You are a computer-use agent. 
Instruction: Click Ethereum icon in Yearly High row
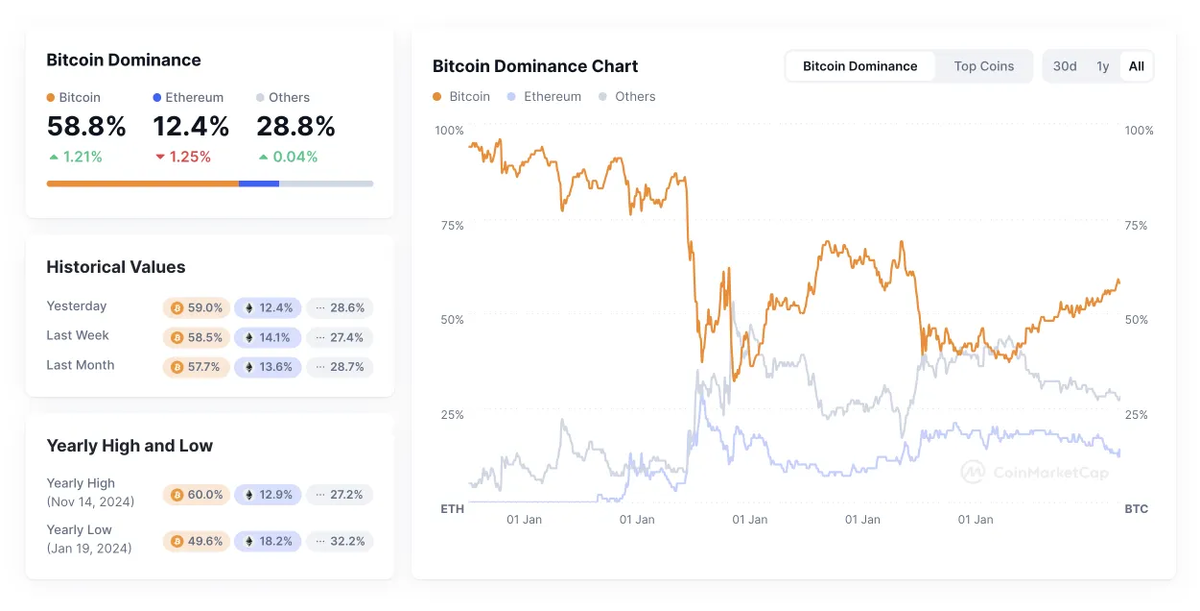250,495
